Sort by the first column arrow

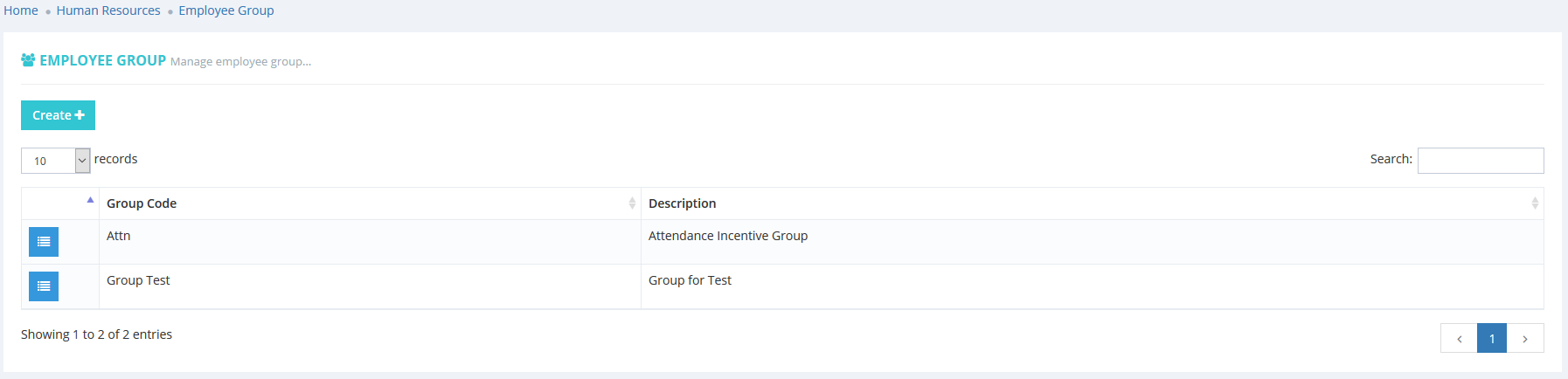point(90,201)
